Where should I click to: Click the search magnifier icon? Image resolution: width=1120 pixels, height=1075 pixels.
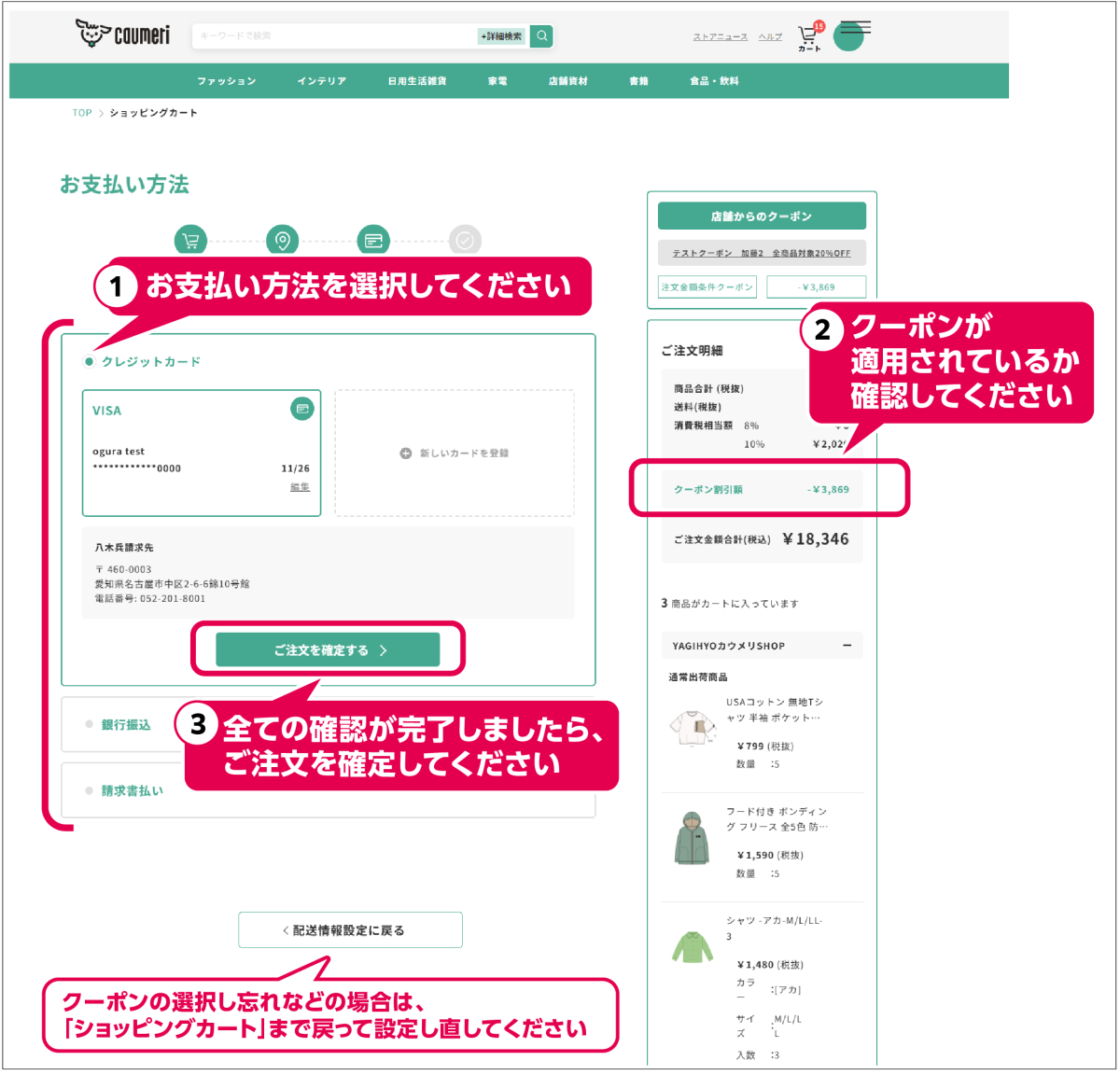541,36
